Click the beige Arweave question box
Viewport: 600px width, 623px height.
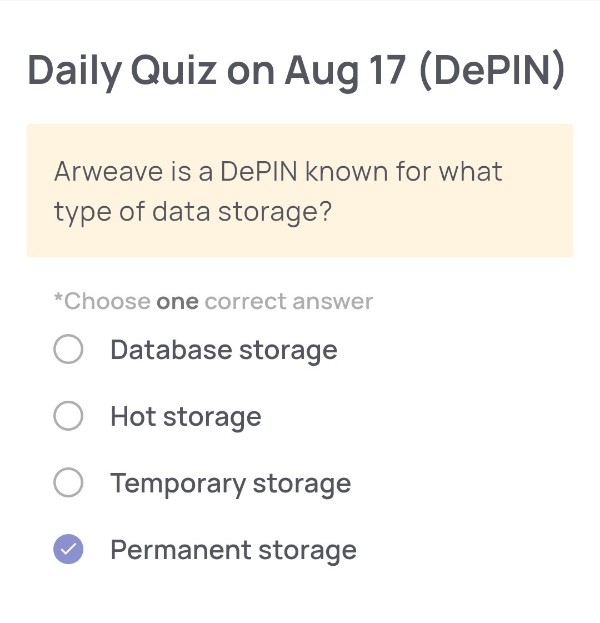[x=300, y=190]
